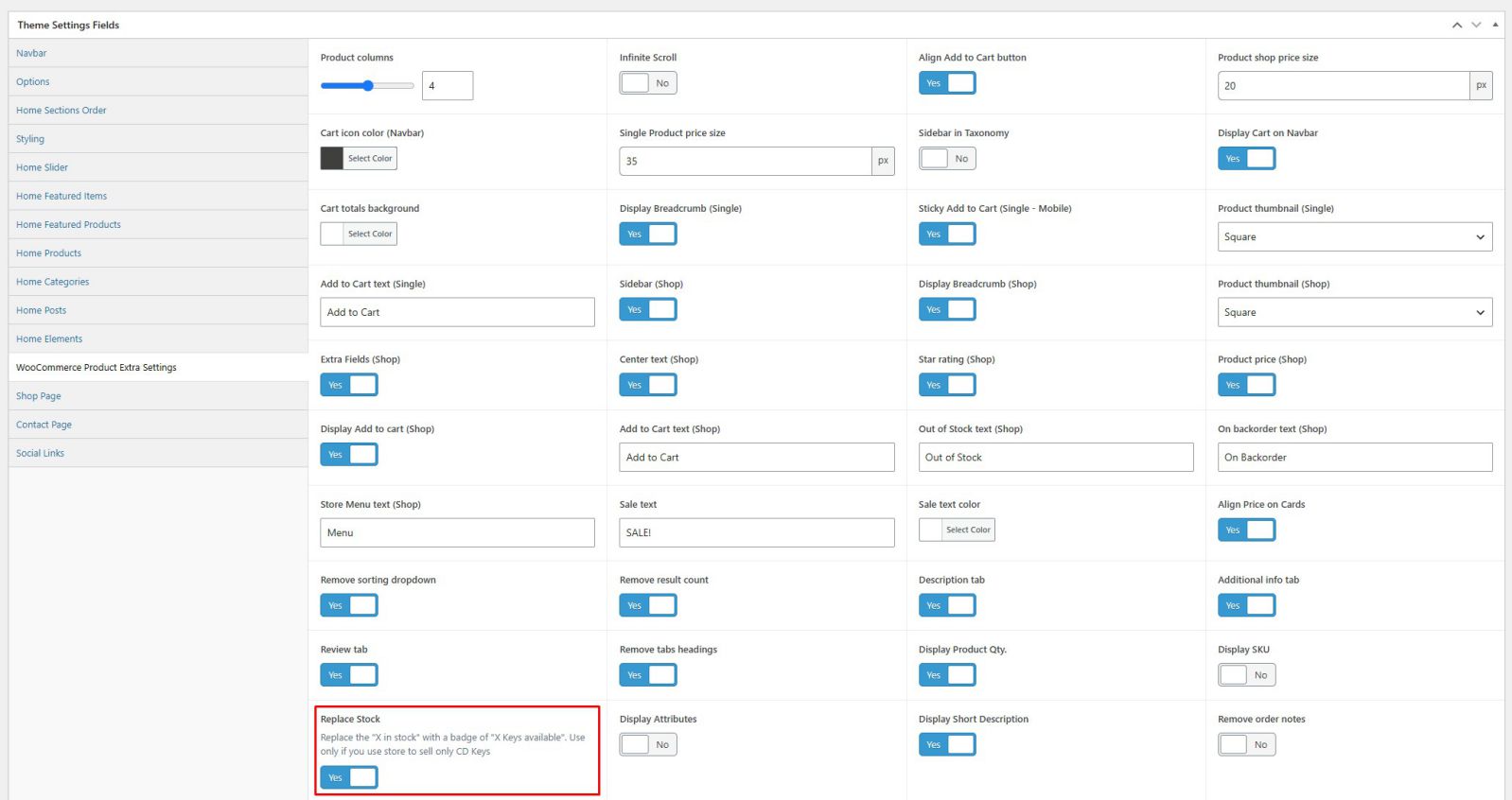Toggle Remove tabs headings switch
The height and width of the screenshot is (800, 1512).
pyautogui.click(x=648, y=675)
